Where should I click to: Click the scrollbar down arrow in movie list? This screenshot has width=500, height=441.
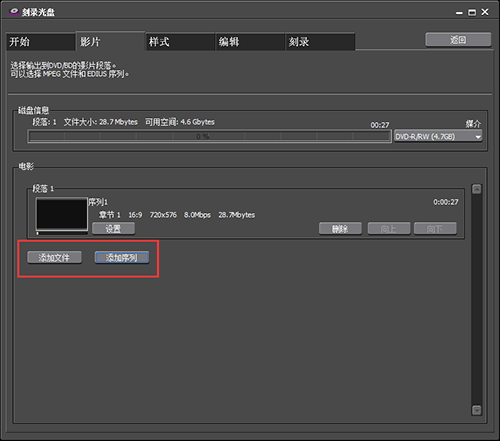coord(477,410)
